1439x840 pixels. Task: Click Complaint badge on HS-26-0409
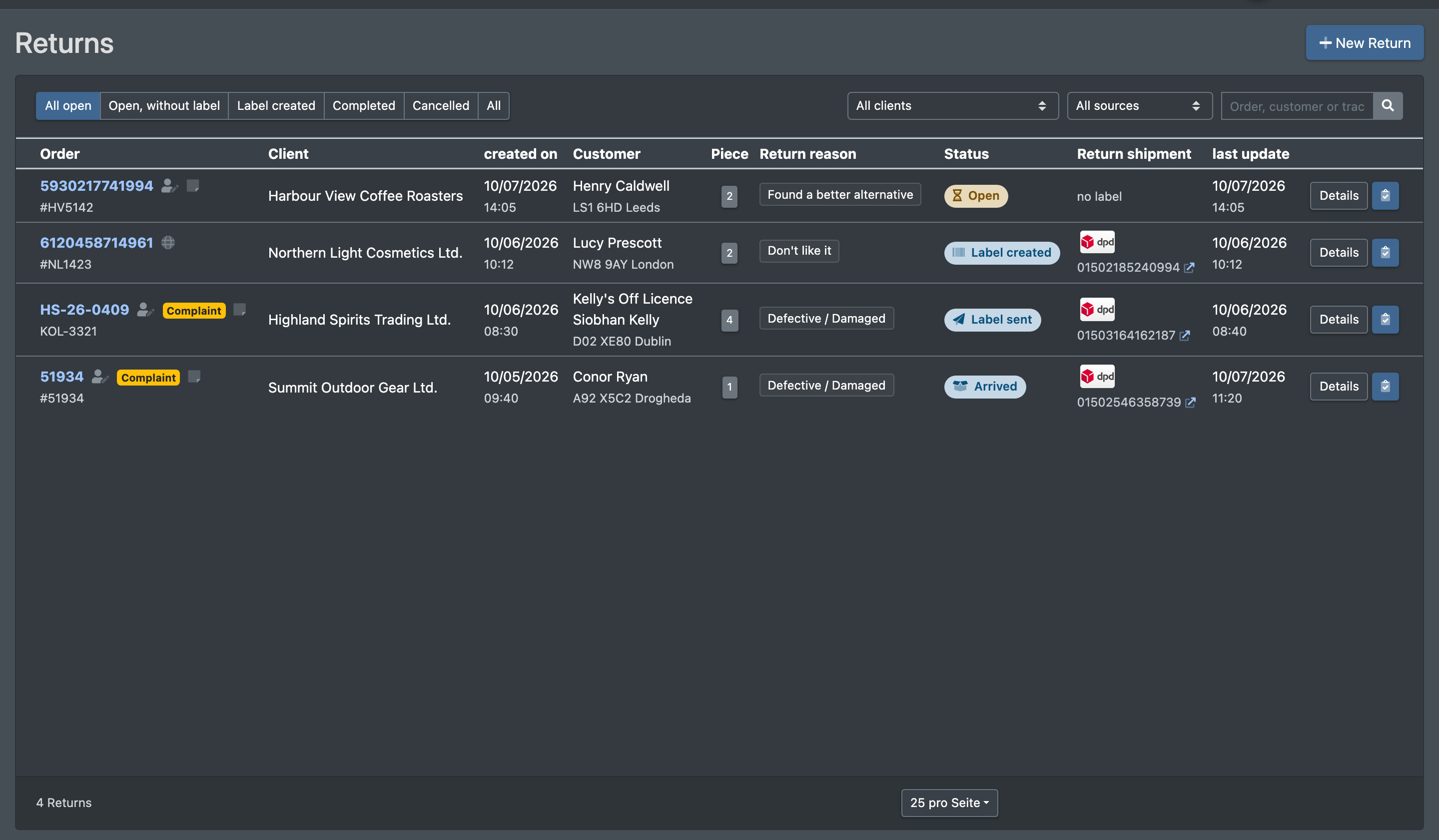tap(194, 311)
